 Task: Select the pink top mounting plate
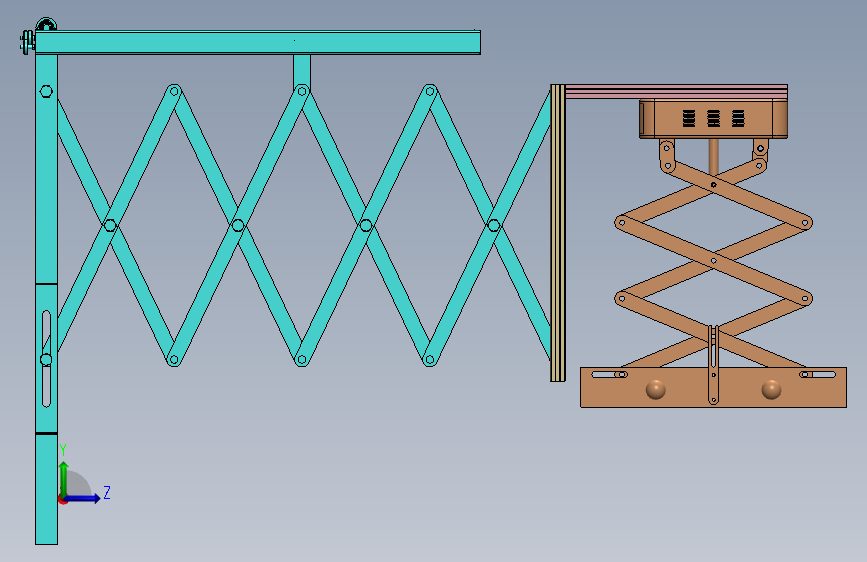click(676, 91)
